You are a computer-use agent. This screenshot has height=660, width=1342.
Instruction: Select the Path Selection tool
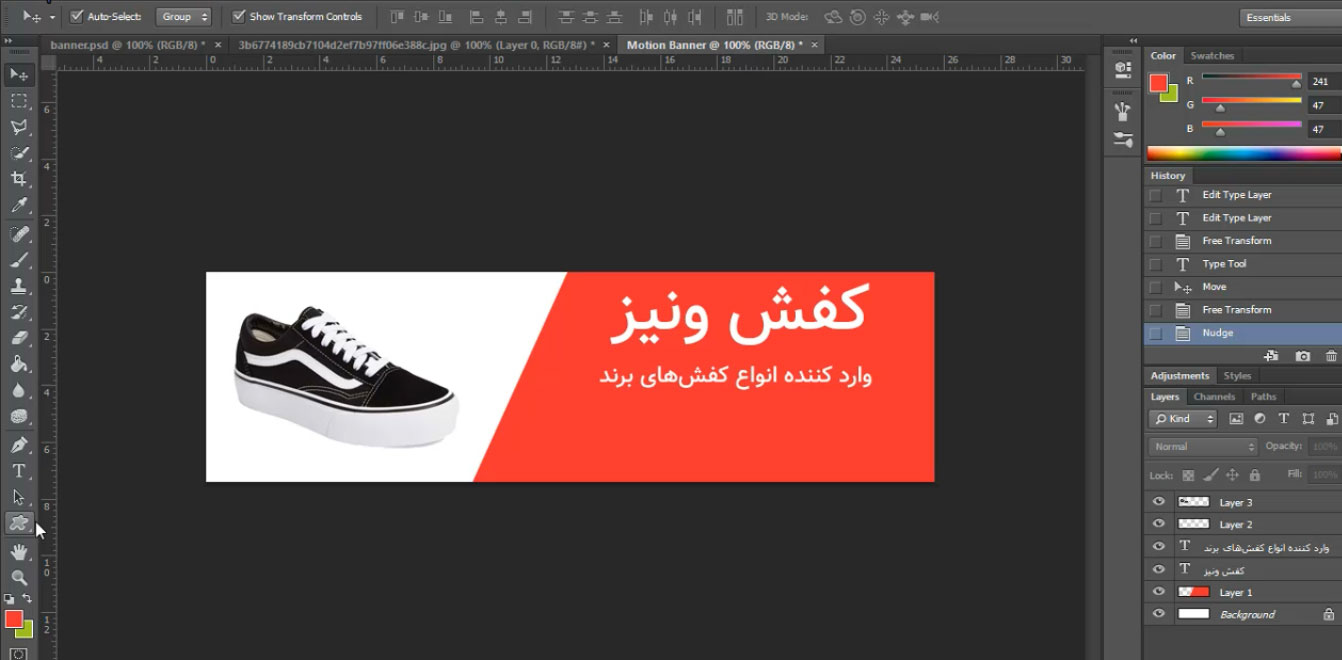18,497
